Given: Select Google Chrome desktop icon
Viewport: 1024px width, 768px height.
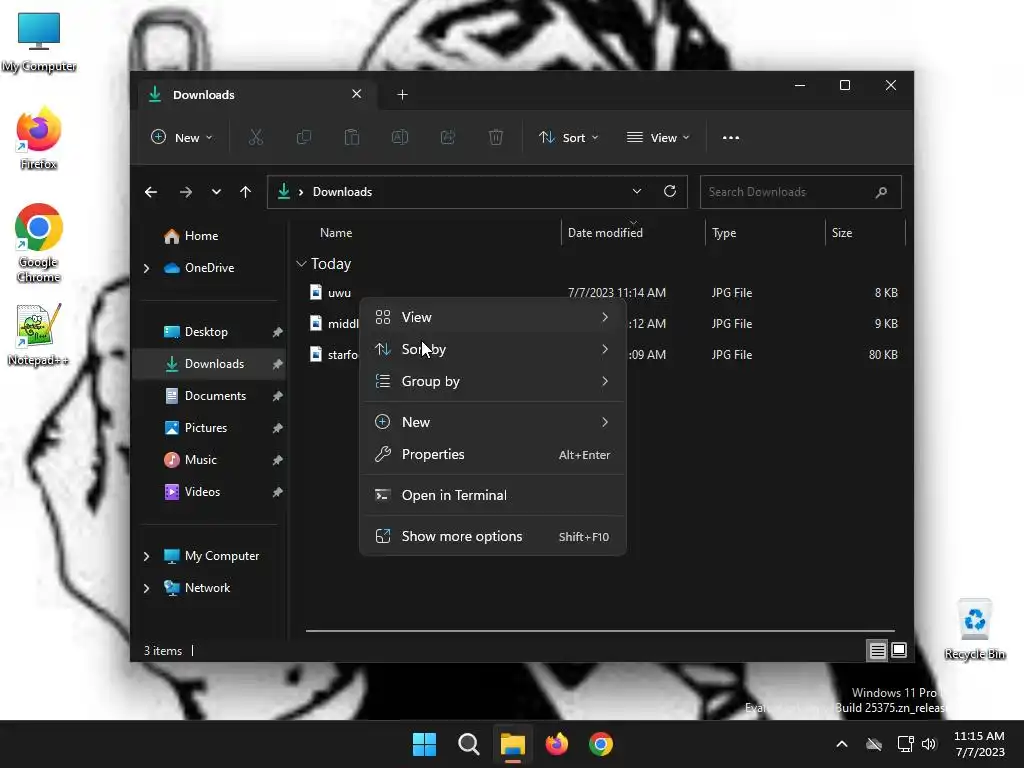Looking at the screenshot, I should 39,243.
